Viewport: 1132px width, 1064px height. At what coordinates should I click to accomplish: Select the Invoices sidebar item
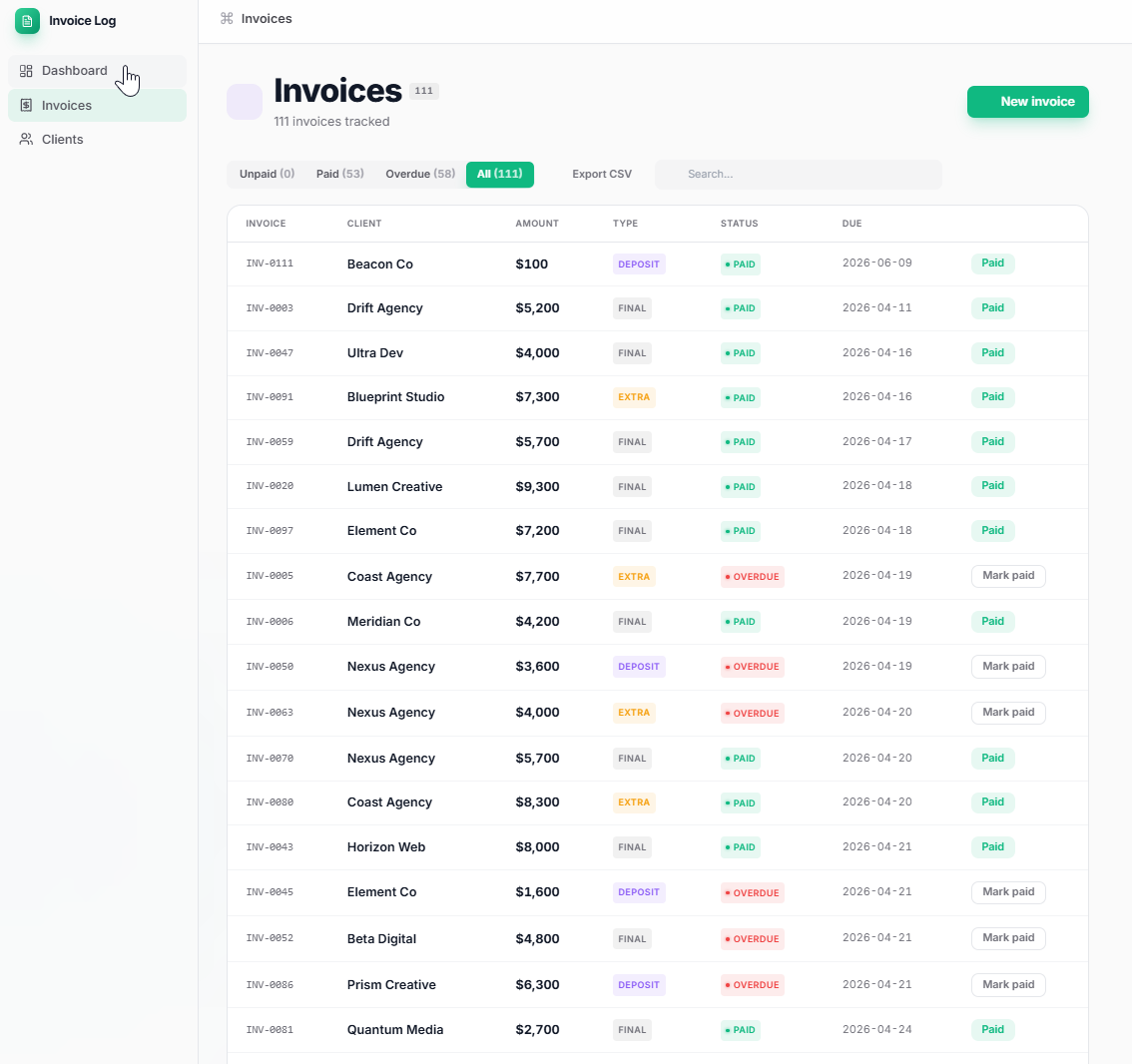98,106
